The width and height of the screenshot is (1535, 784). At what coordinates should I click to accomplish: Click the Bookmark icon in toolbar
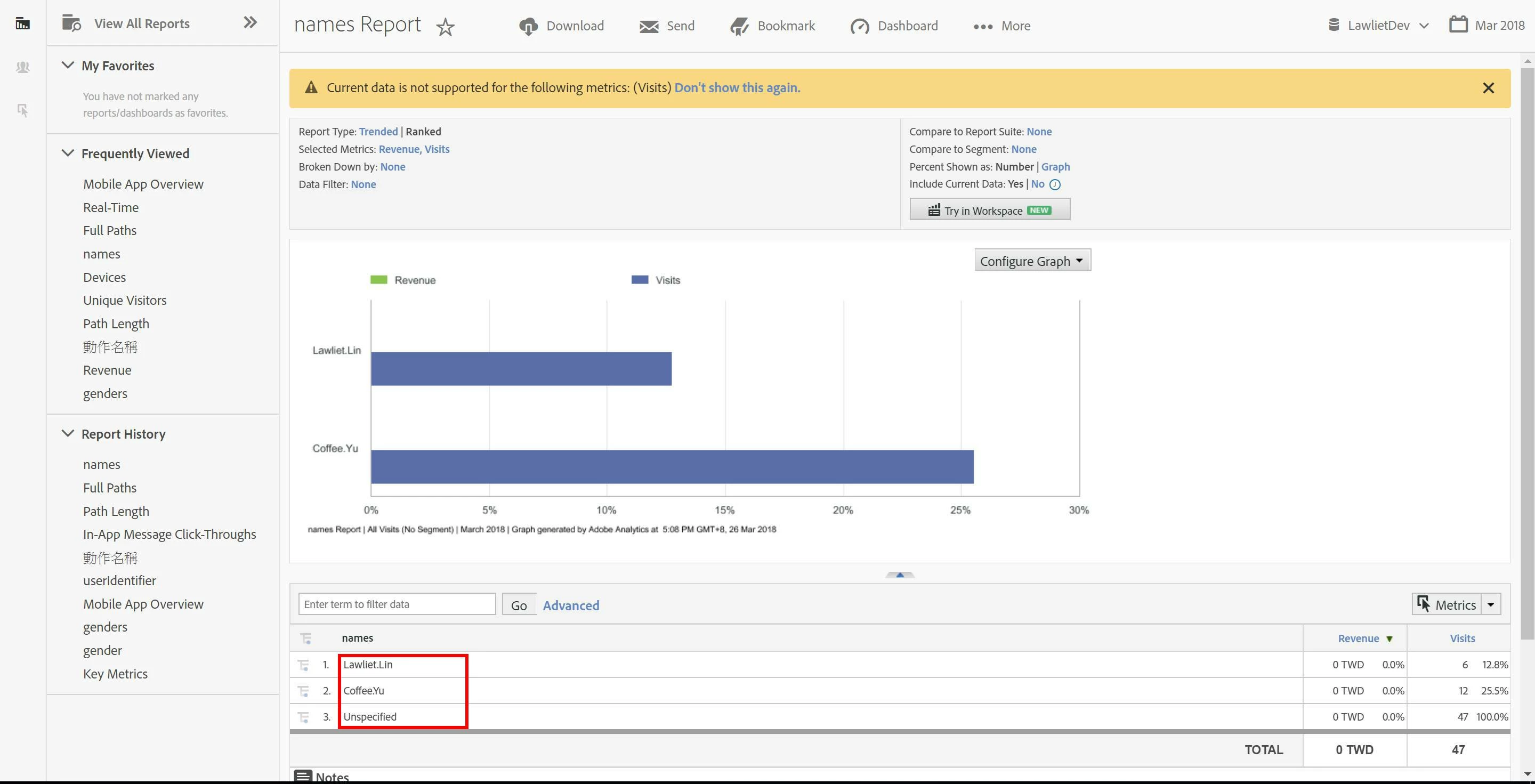[739, 26]
